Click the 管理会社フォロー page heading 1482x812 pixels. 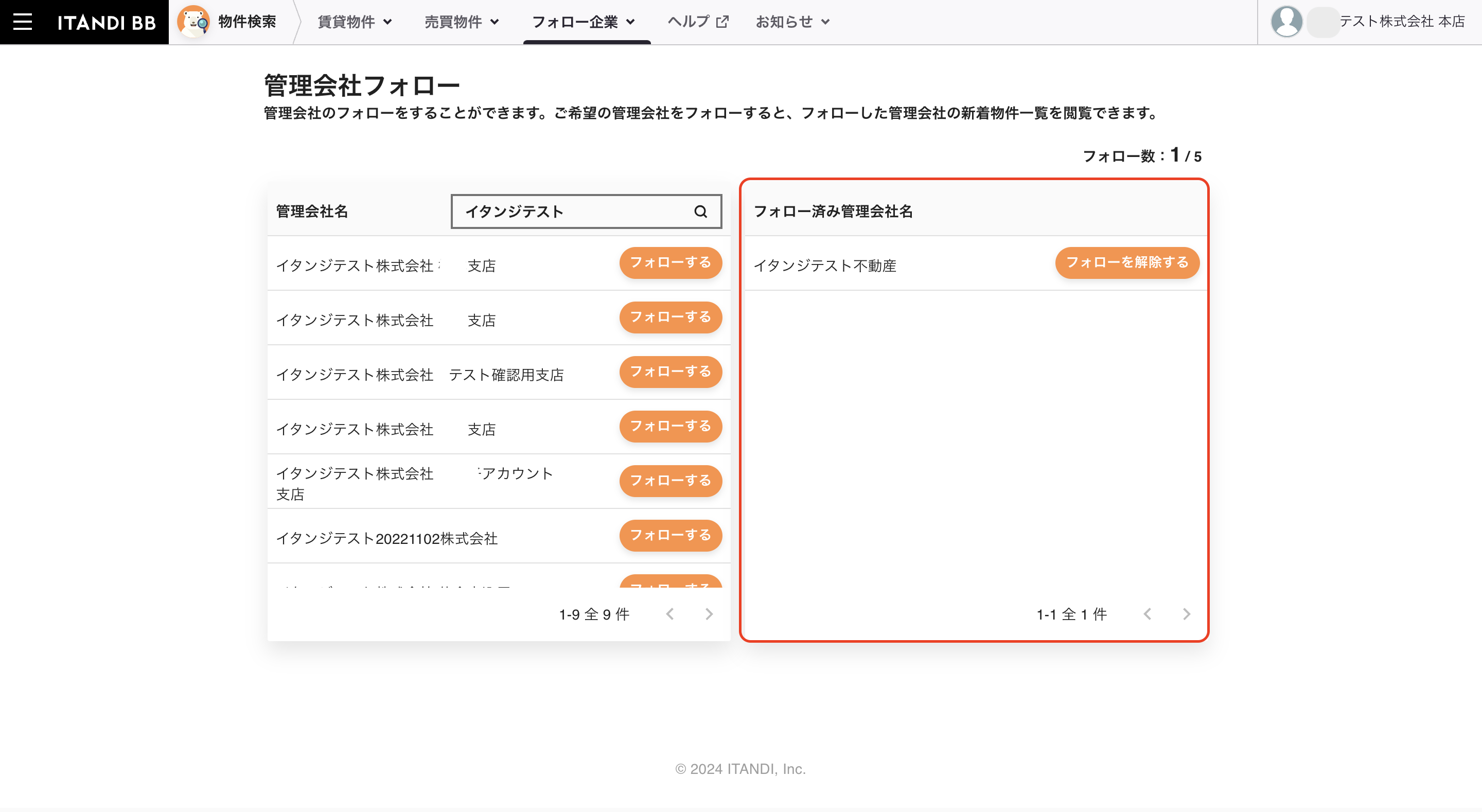[362, 86]
